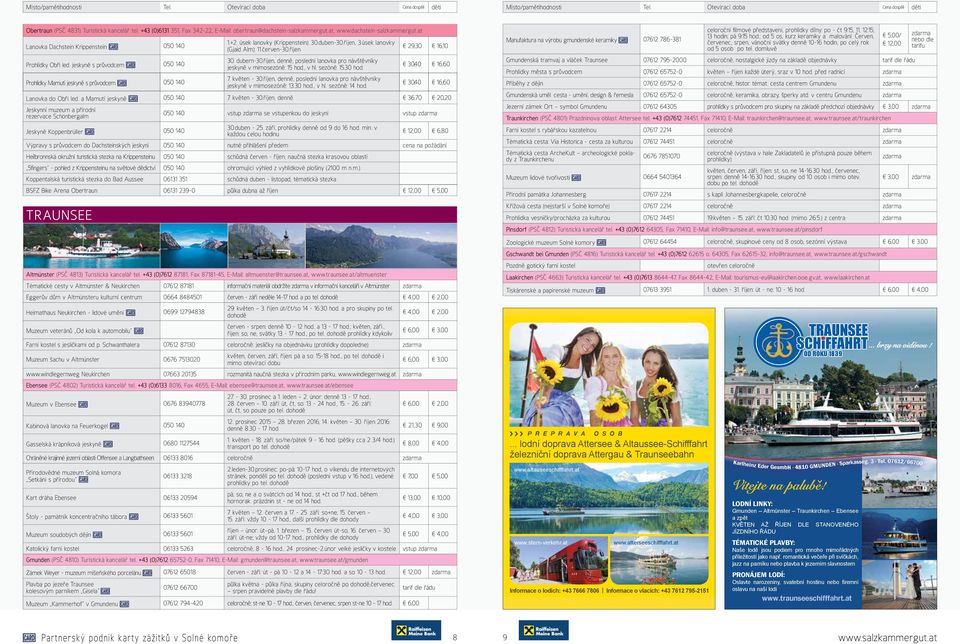Click photo of three women with sunflowers
Viewport: 960px width, 644px height.
(x=609, y=374)
